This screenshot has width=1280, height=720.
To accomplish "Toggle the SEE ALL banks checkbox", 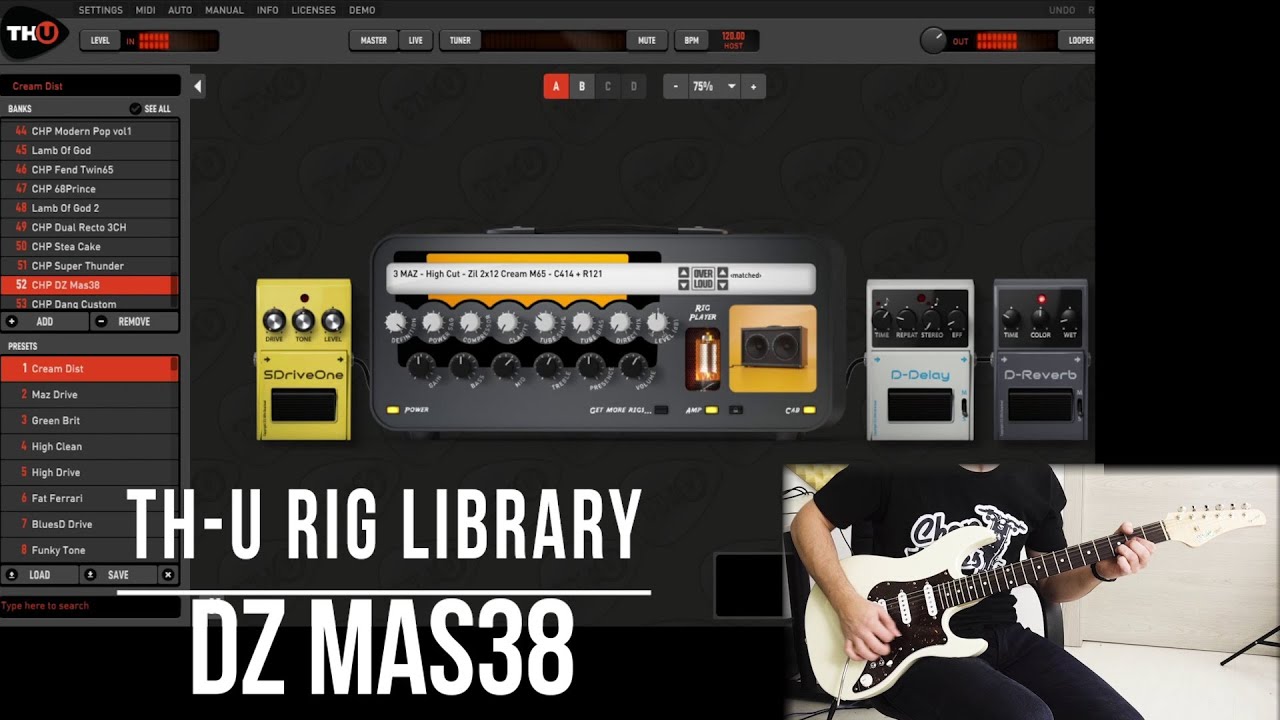I will tap(135, 109).
